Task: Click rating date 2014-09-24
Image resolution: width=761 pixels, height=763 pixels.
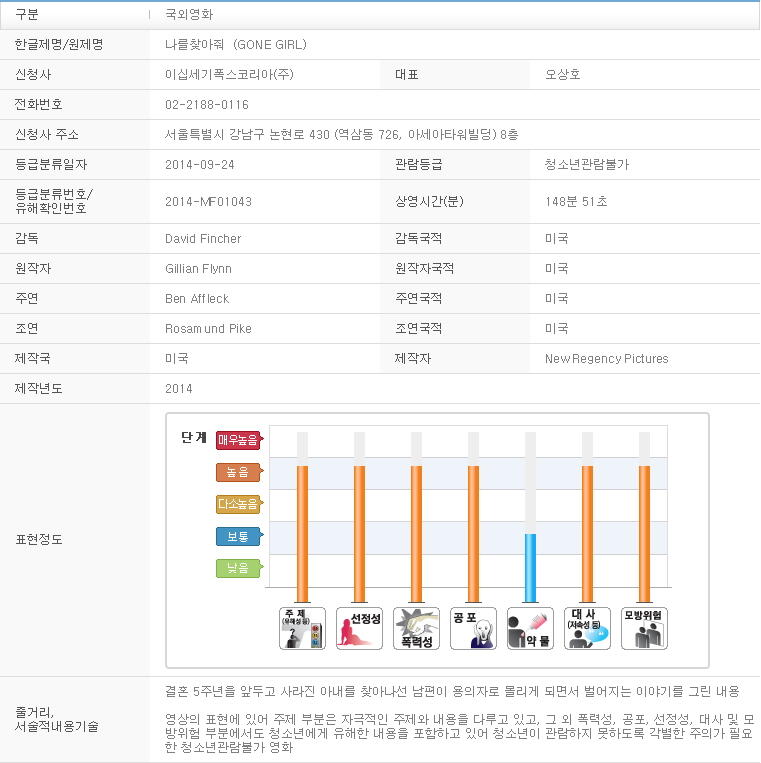Action: (199, 164)
